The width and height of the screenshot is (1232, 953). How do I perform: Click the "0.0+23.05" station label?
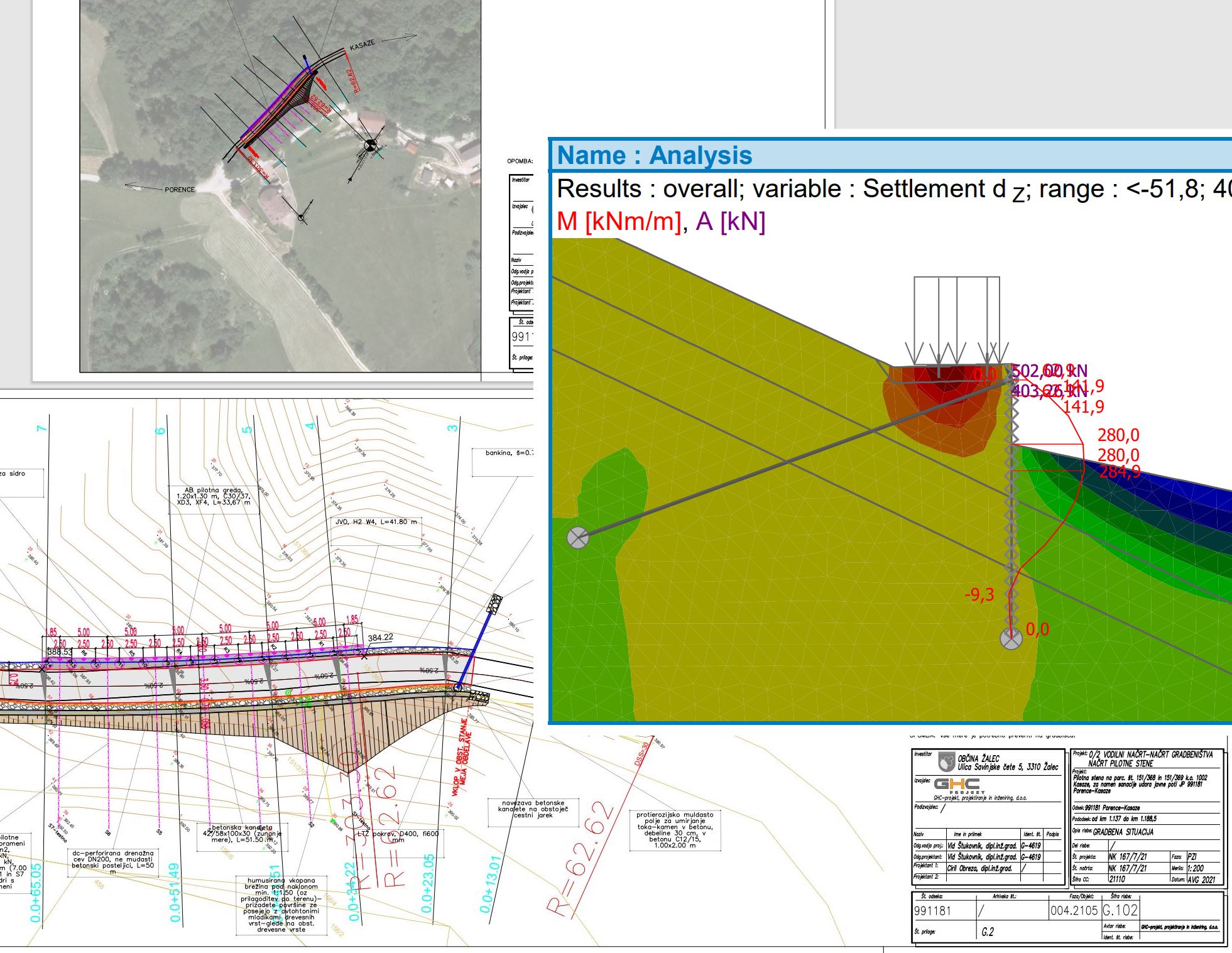click(x=428, y=884)
